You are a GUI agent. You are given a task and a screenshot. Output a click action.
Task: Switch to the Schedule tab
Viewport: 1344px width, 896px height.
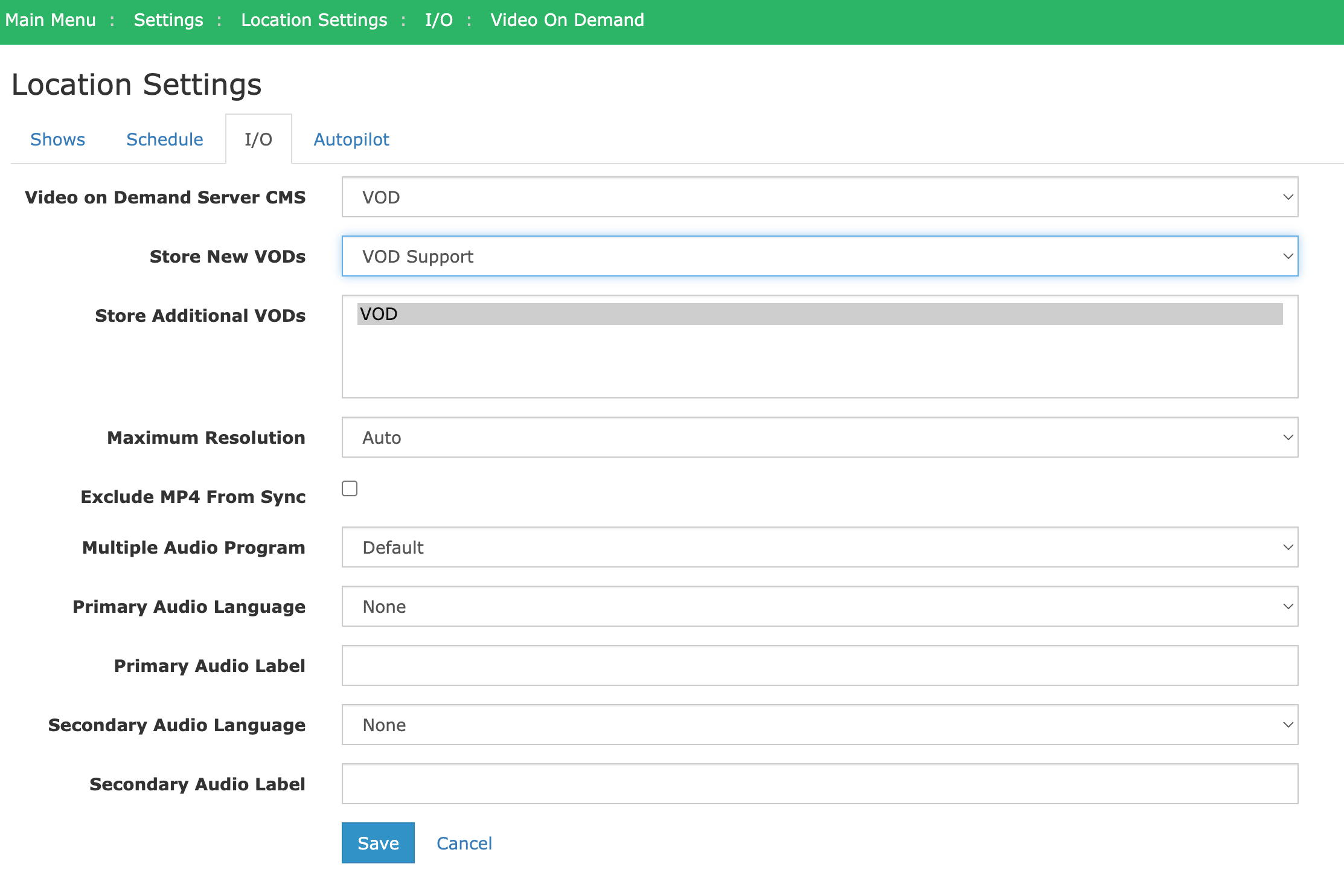click(164, 139)
